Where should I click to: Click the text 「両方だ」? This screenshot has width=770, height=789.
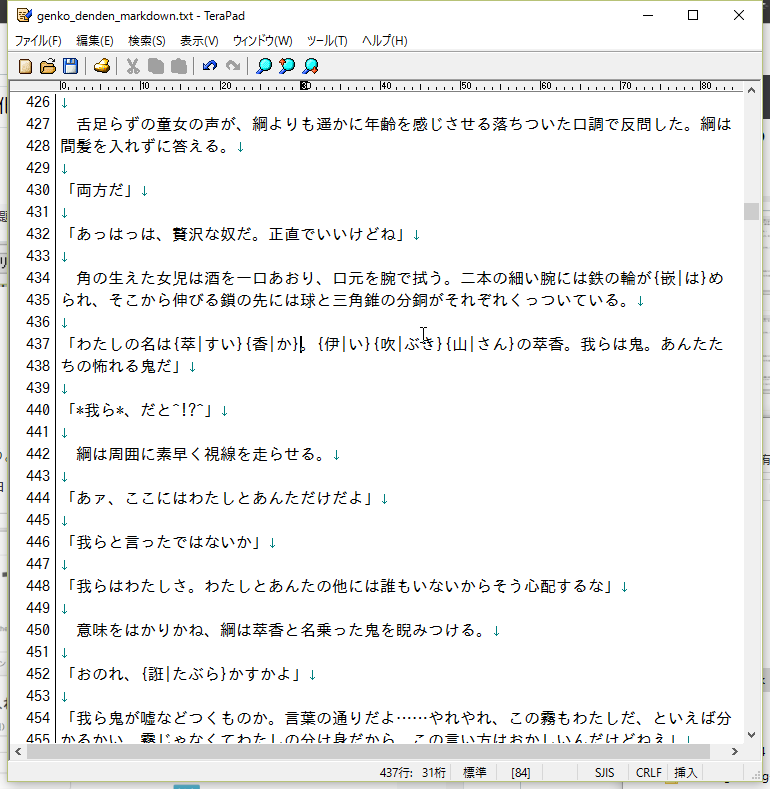tap(100, 190)
